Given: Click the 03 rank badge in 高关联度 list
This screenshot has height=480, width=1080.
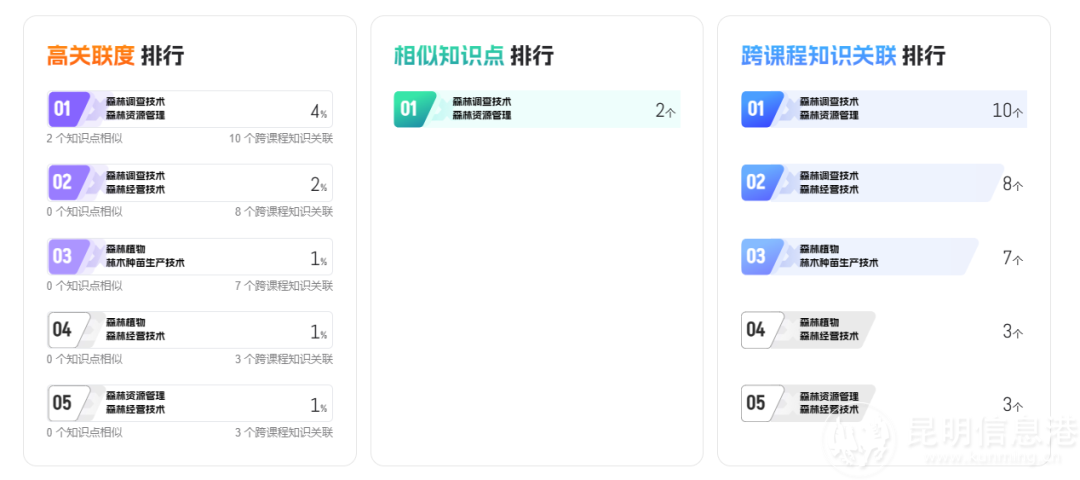Looking at the screenshot, I should click(64, 256).
